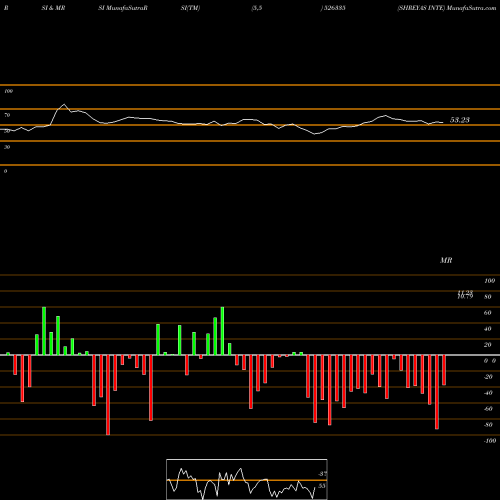The image size is (500, 500).
Task: Click the MR axis label -60
Action: 488,409
